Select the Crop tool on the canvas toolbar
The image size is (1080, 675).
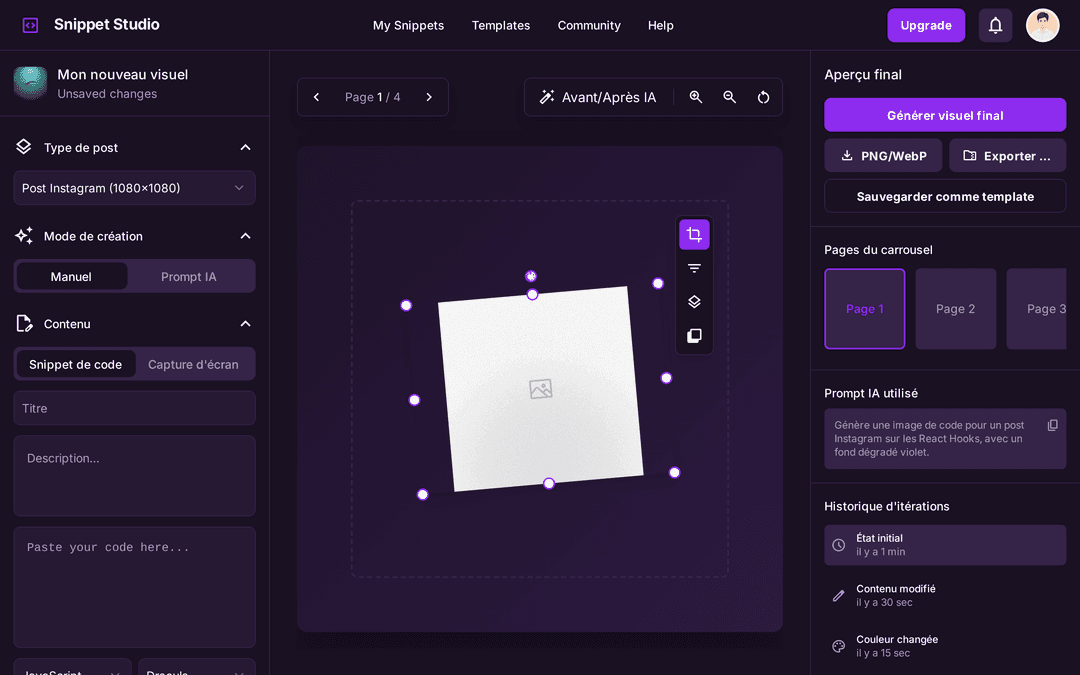pyautogui.click(x=694, y=233)
